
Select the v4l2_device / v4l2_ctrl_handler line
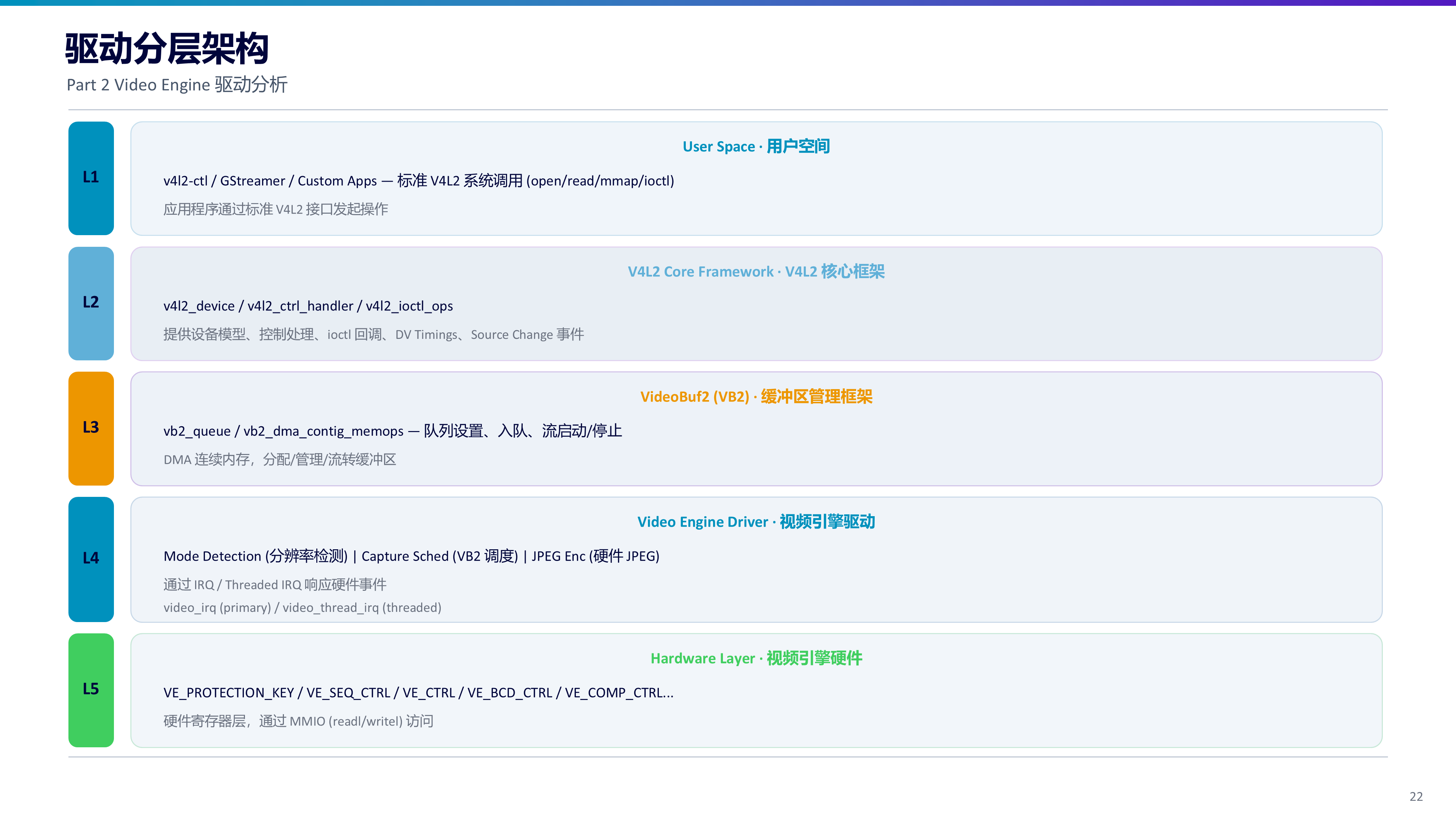pos(308,306)
